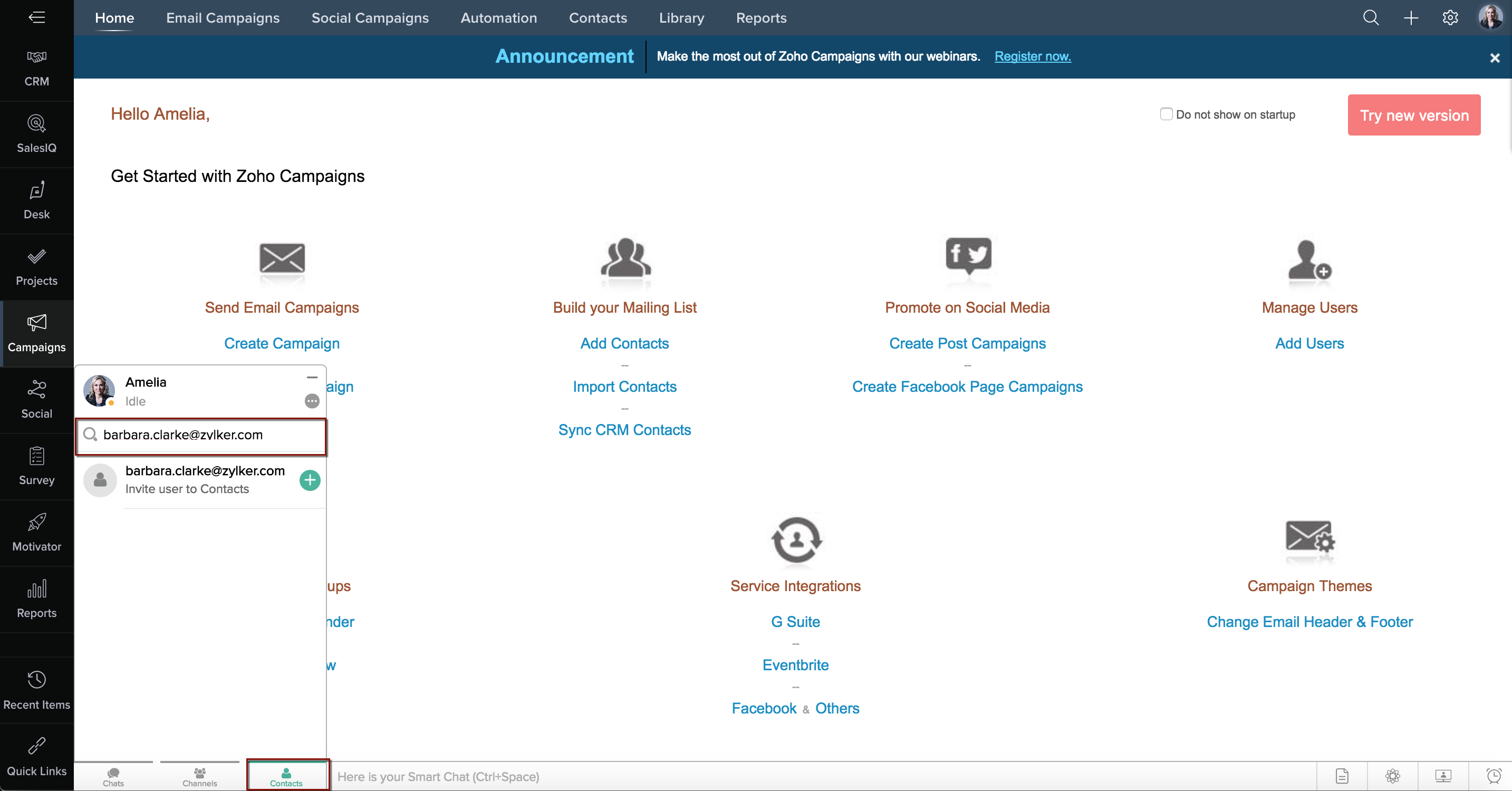Switch to the Channels tab
The width and height of the screenshot is (1512, 791).
click(x=199, y=776)
